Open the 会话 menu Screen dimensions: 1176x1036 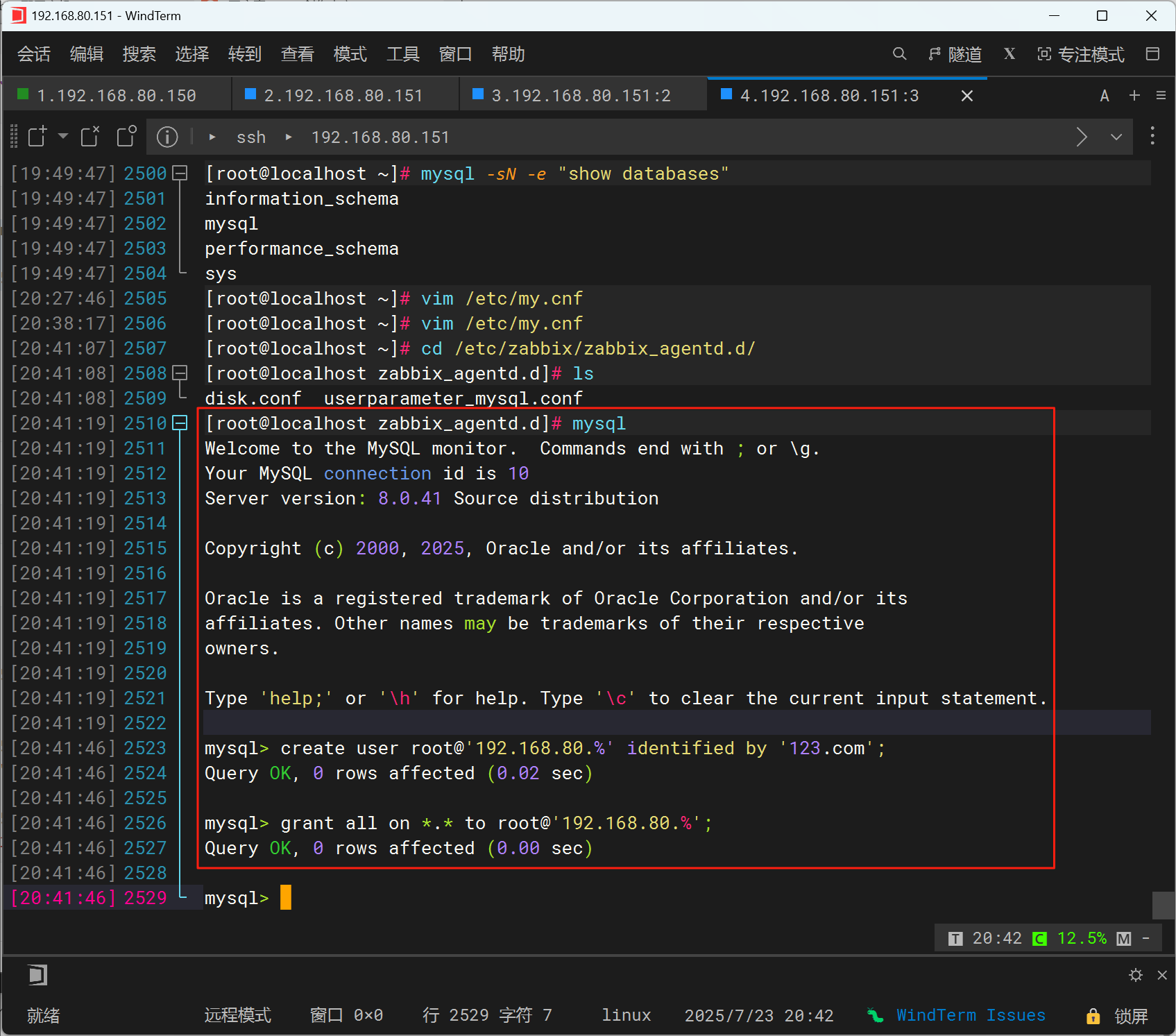click(x=34, y=54)
